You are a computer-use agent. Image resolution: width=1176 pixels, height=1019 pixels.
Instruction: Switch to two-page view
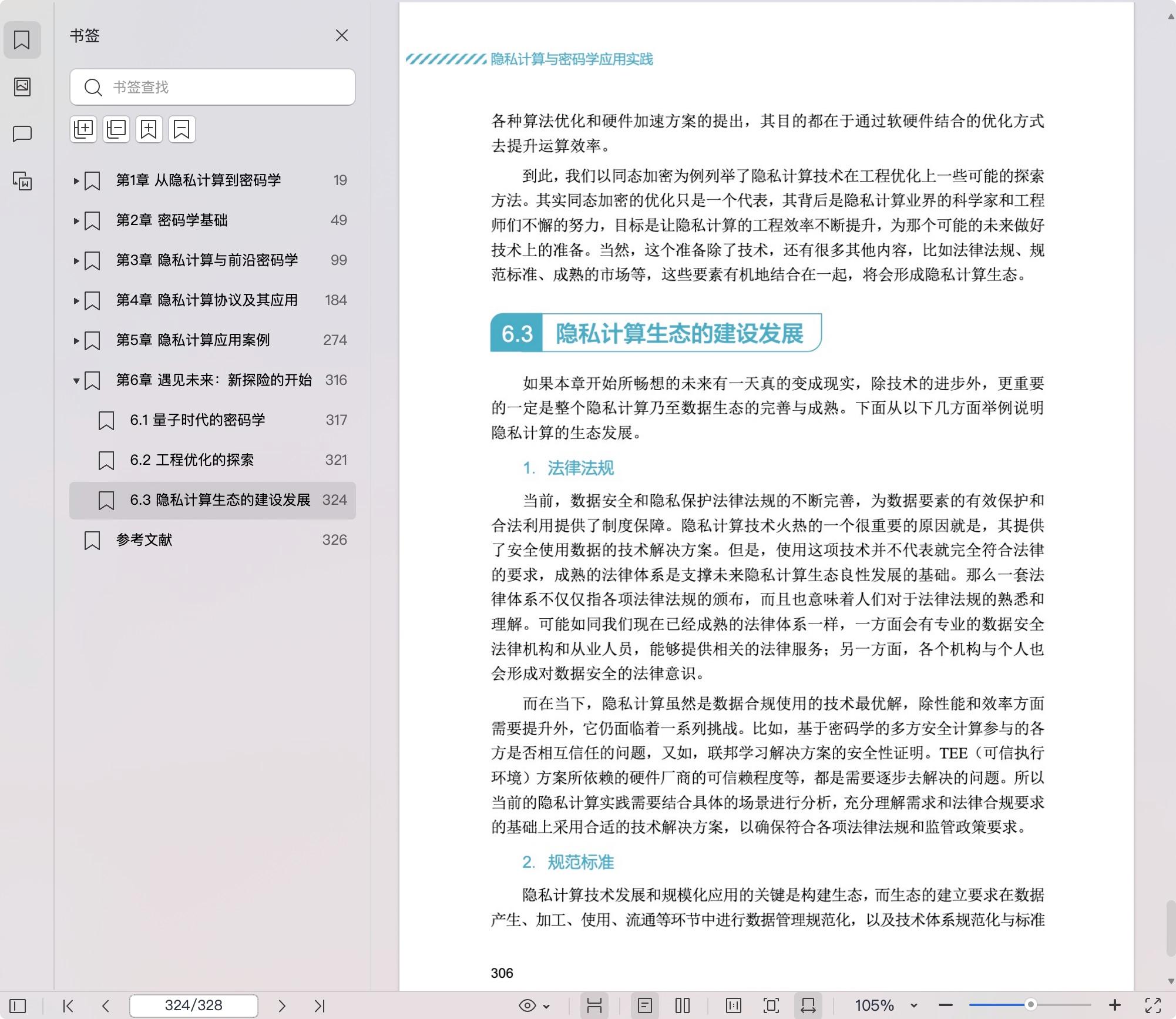tap(683, 1005)
